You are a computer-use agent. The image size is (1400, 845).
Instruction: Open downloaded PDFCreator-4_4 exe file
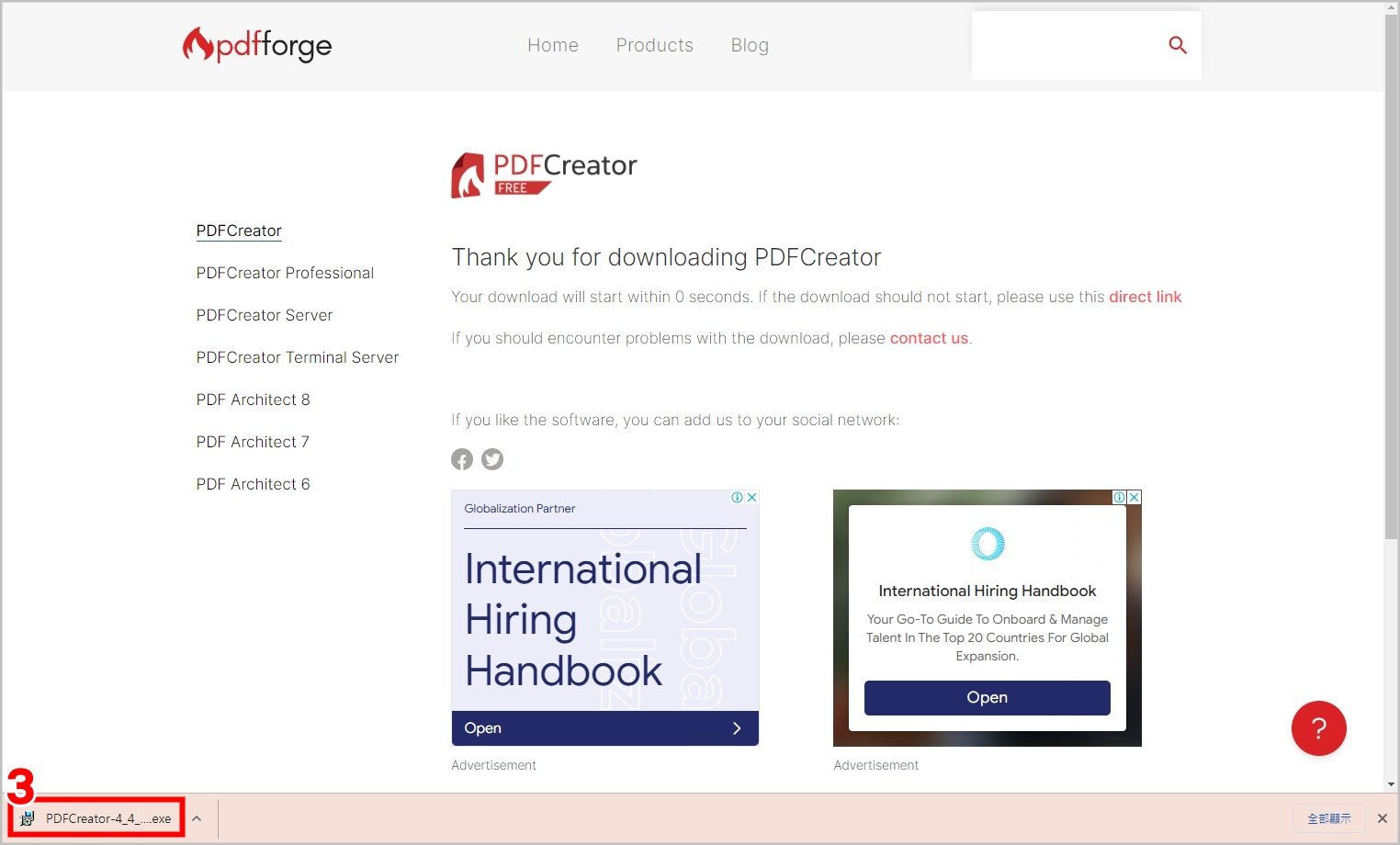coord(96,818)
